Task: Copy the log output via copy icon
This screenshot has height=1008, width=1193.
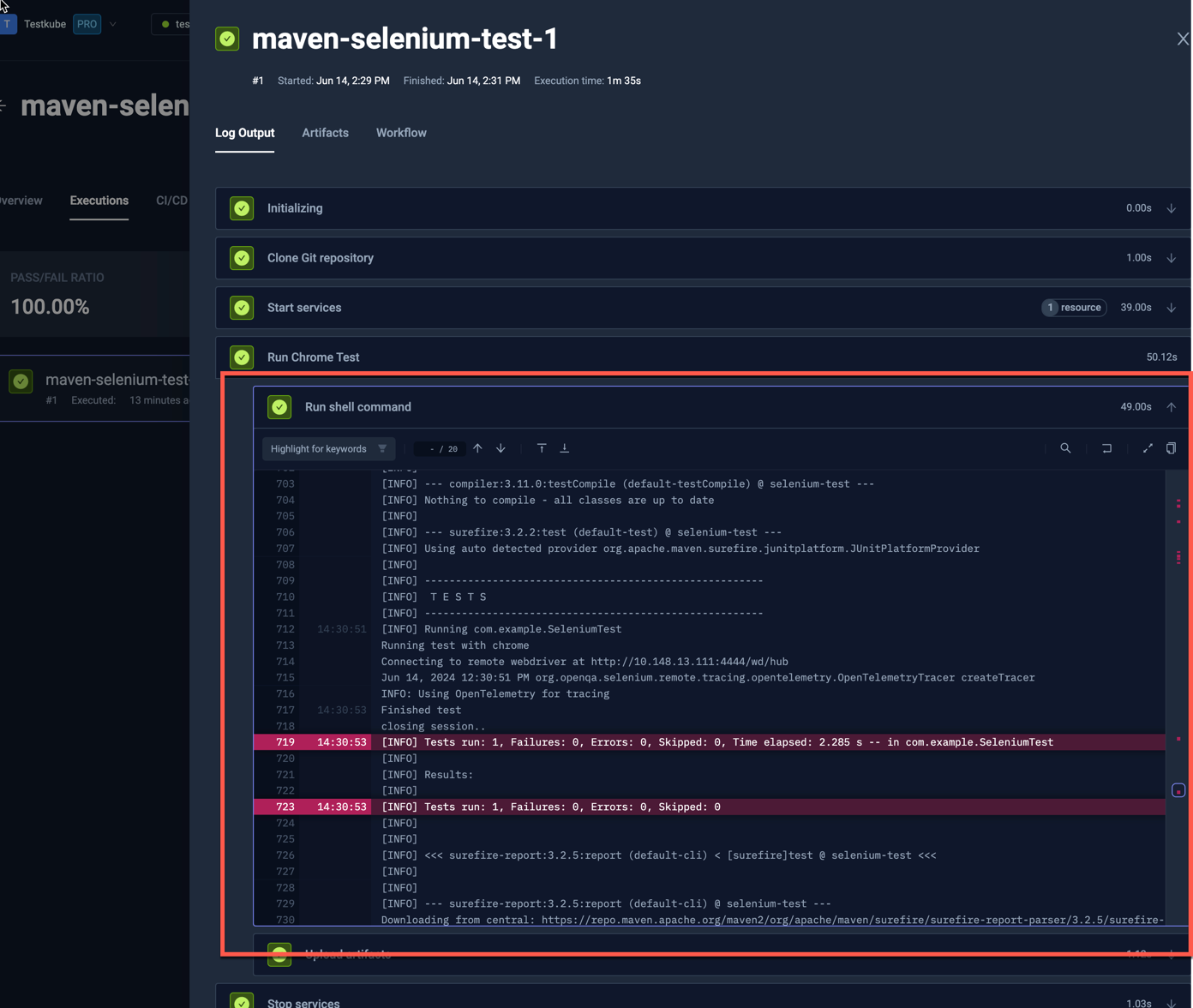Action: [1171, 448]
